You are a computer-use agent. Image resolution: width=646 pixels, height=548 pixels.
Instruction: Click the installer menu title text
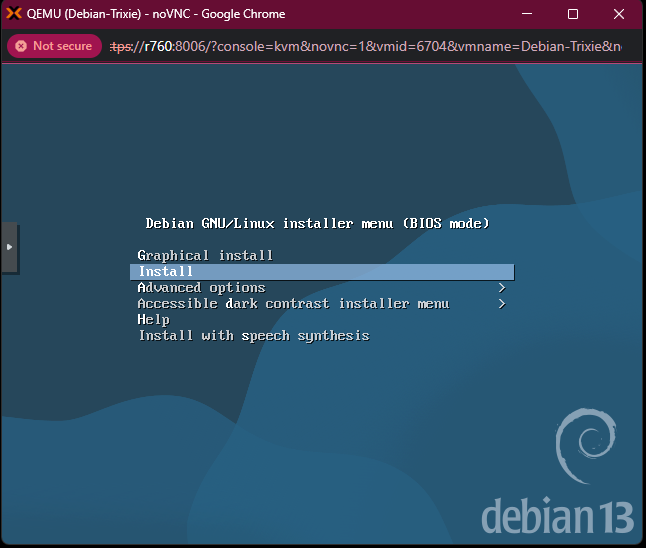pos(317,223)
